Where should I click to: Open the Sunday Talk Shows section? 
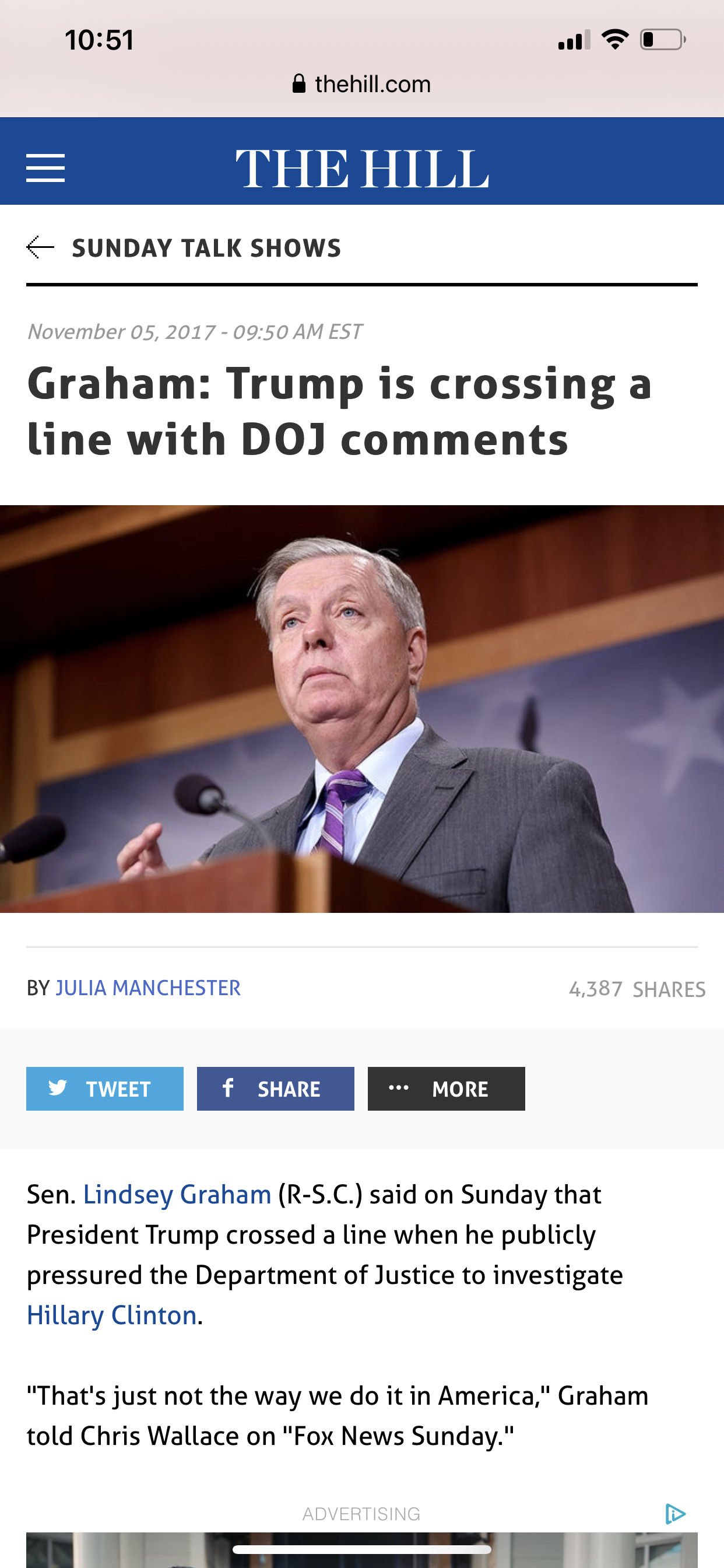click(x=206, y=248)
